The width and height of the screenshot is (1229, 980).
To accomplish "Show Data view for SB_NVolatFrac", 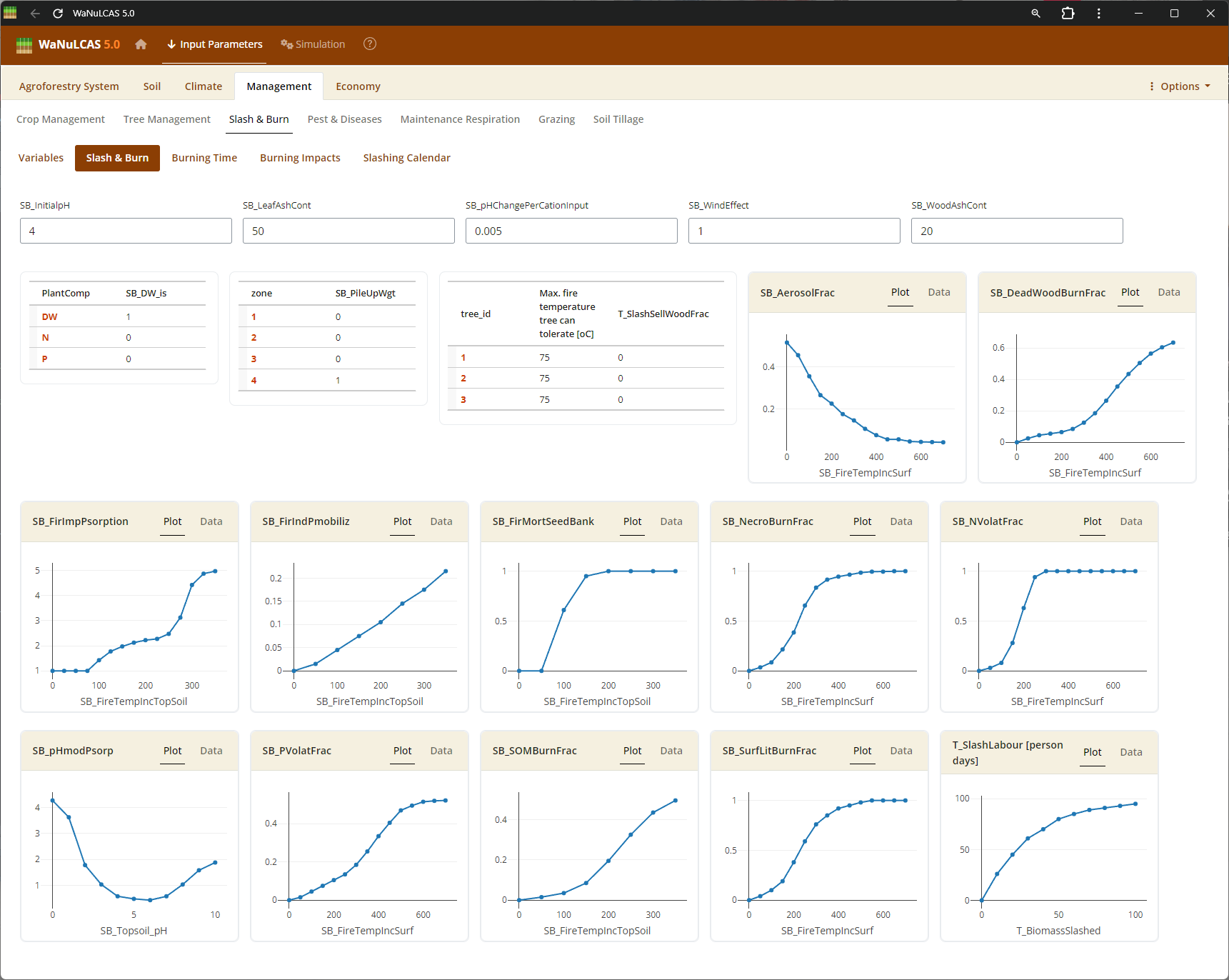I will click(x=1130, y=521).
